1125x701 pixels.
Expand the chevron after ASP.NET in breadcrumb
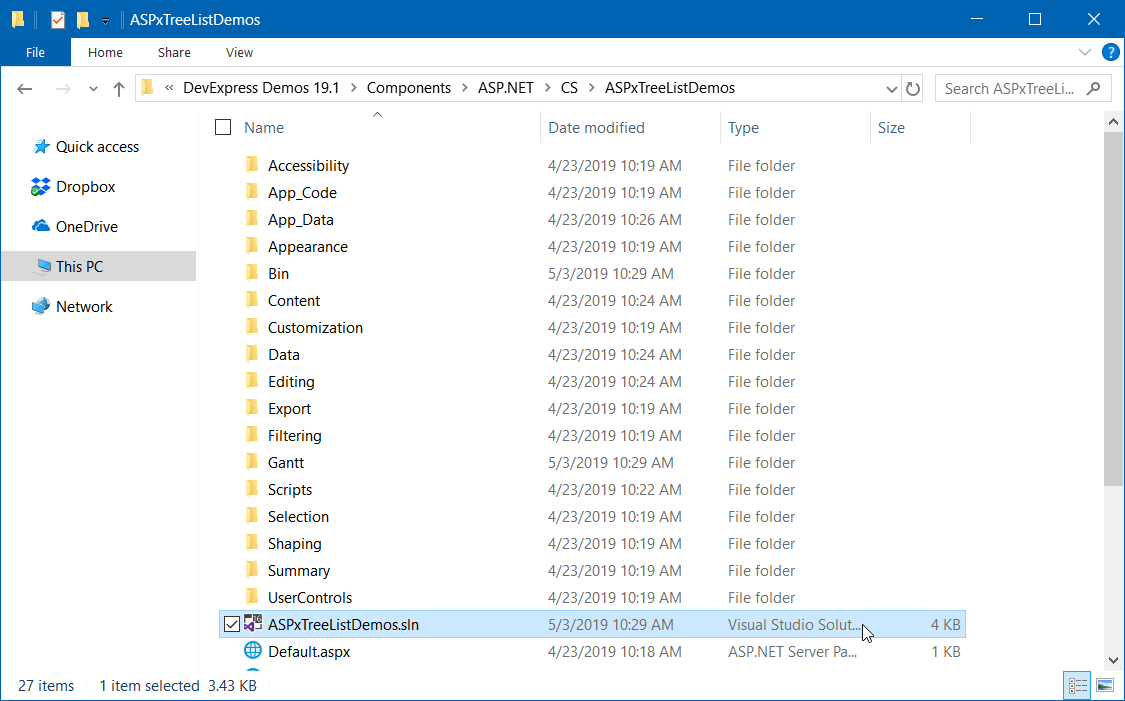547,88
